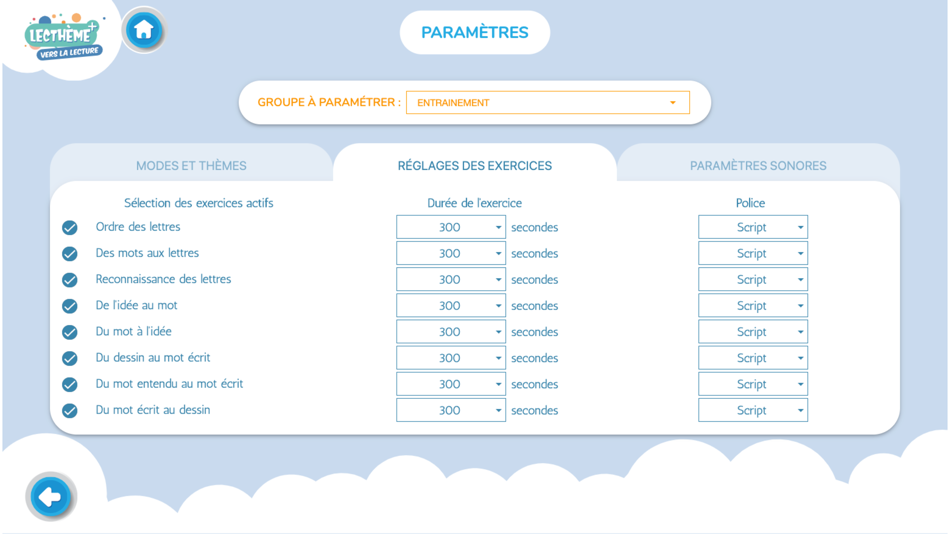Go to home with the house icon
Image resolution: width=950 pixels, height=534 pixels.
[x=144, y=30]
